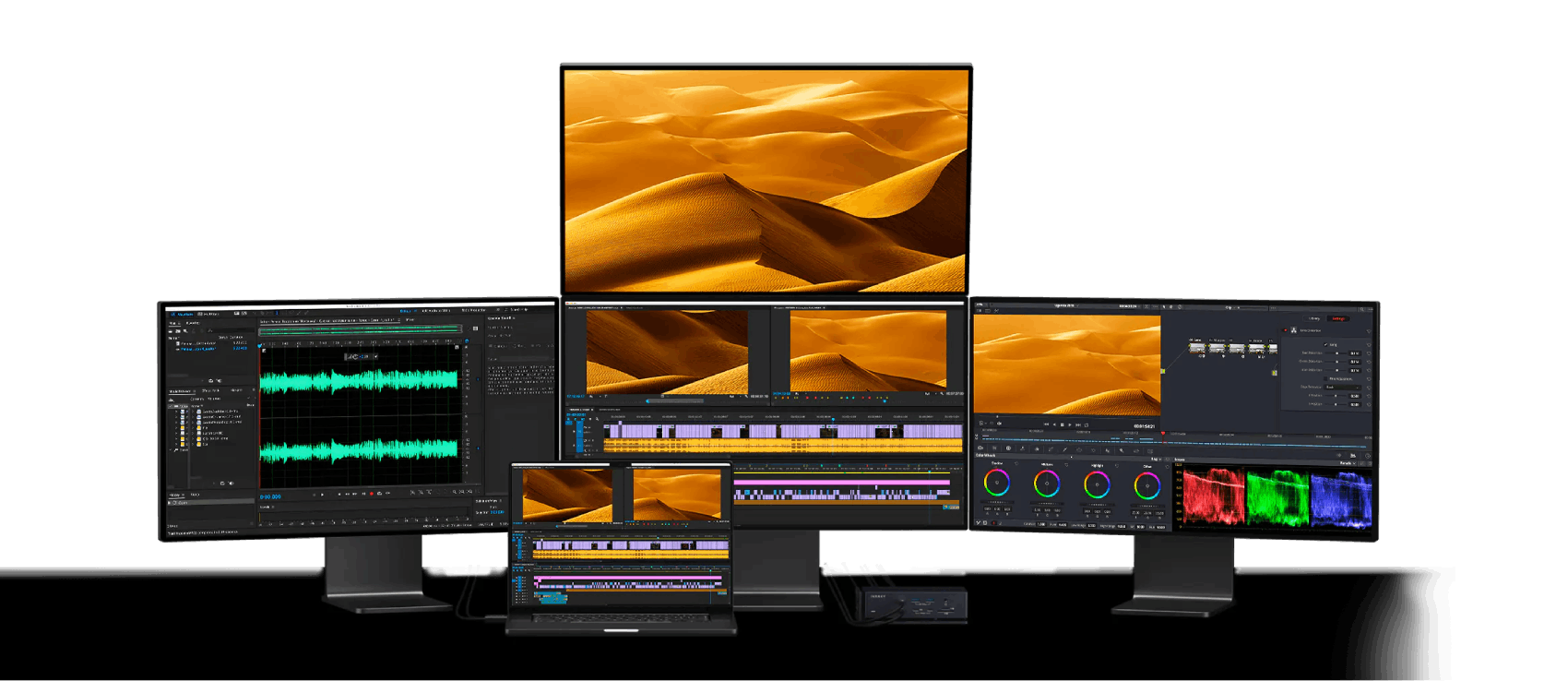Open the red Settings tab in Resolve
This screenshot has width=1568, height=681.
[1338, 318]
